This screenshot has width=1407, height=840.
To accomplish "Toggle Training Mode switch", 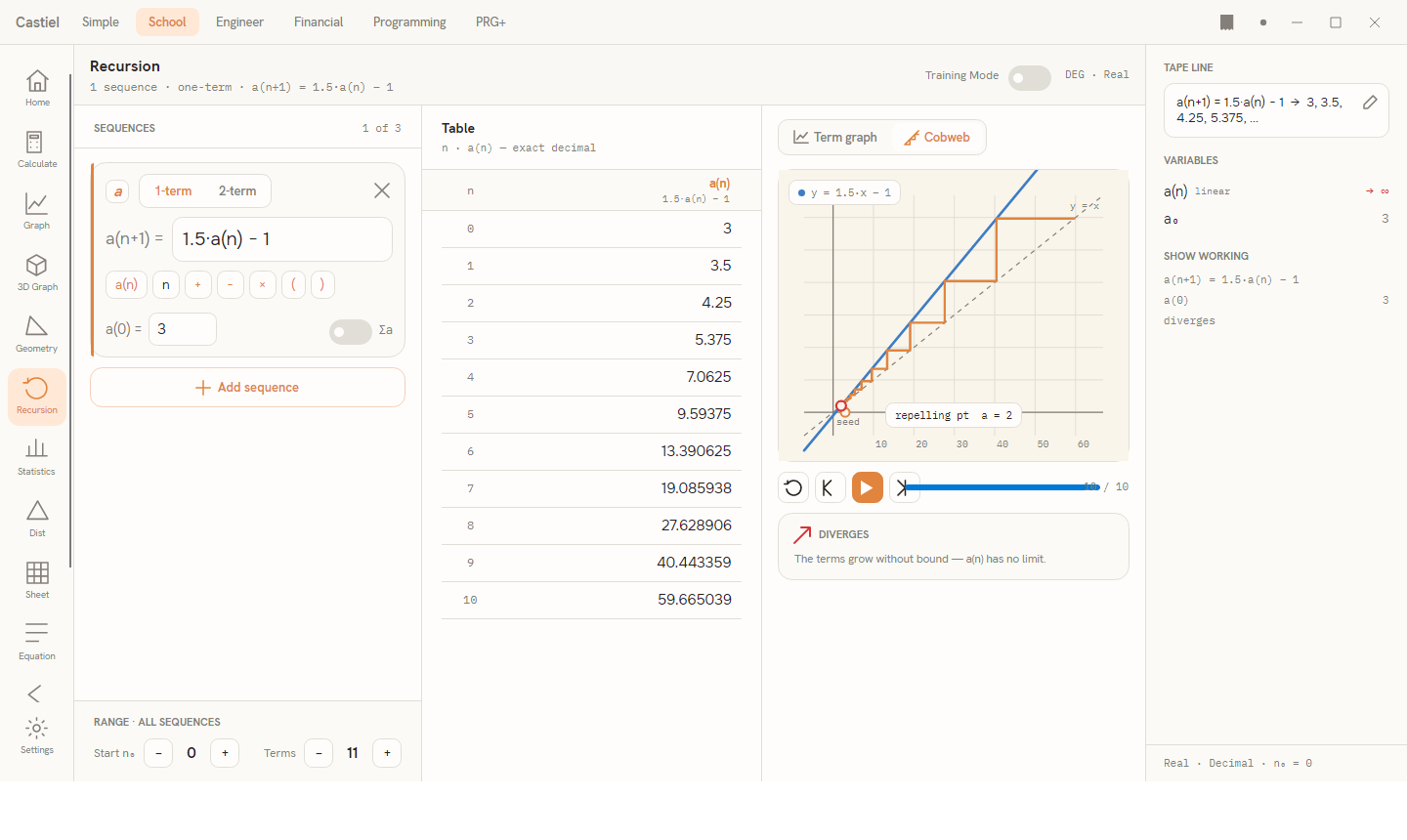I will (x=1030, y=78).
